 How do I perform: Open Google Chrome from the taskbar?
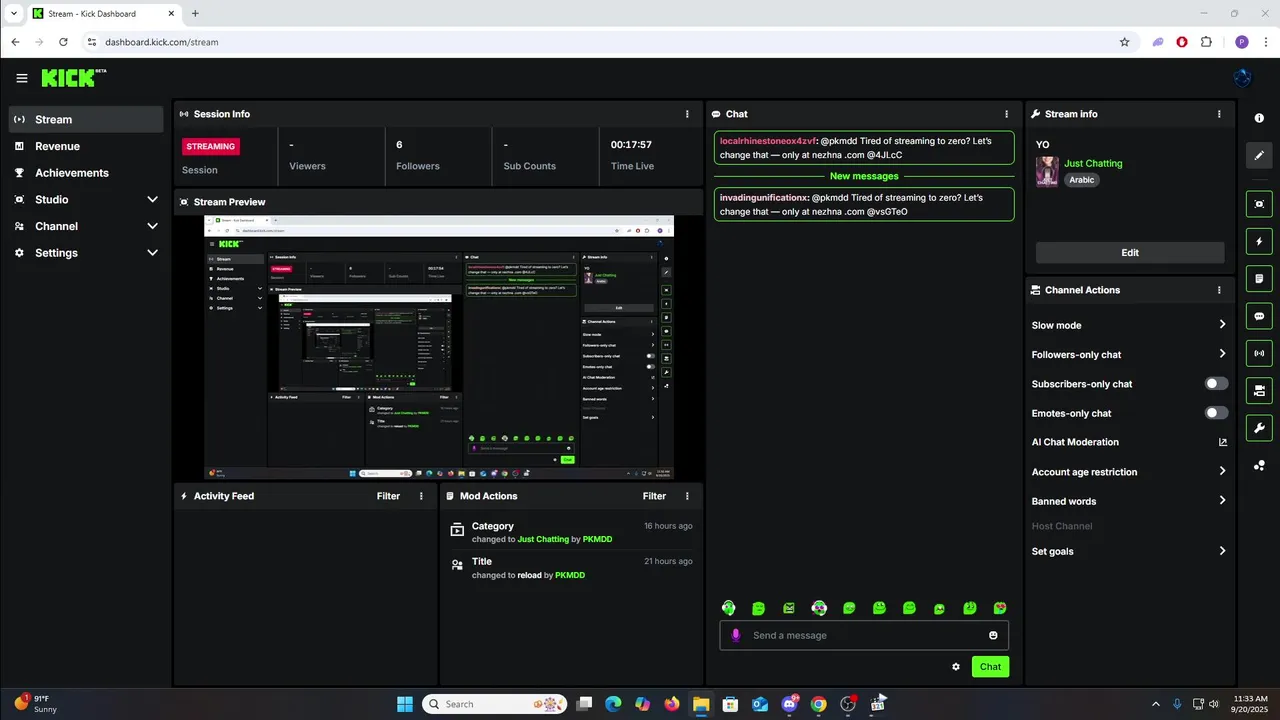point(818,704)
